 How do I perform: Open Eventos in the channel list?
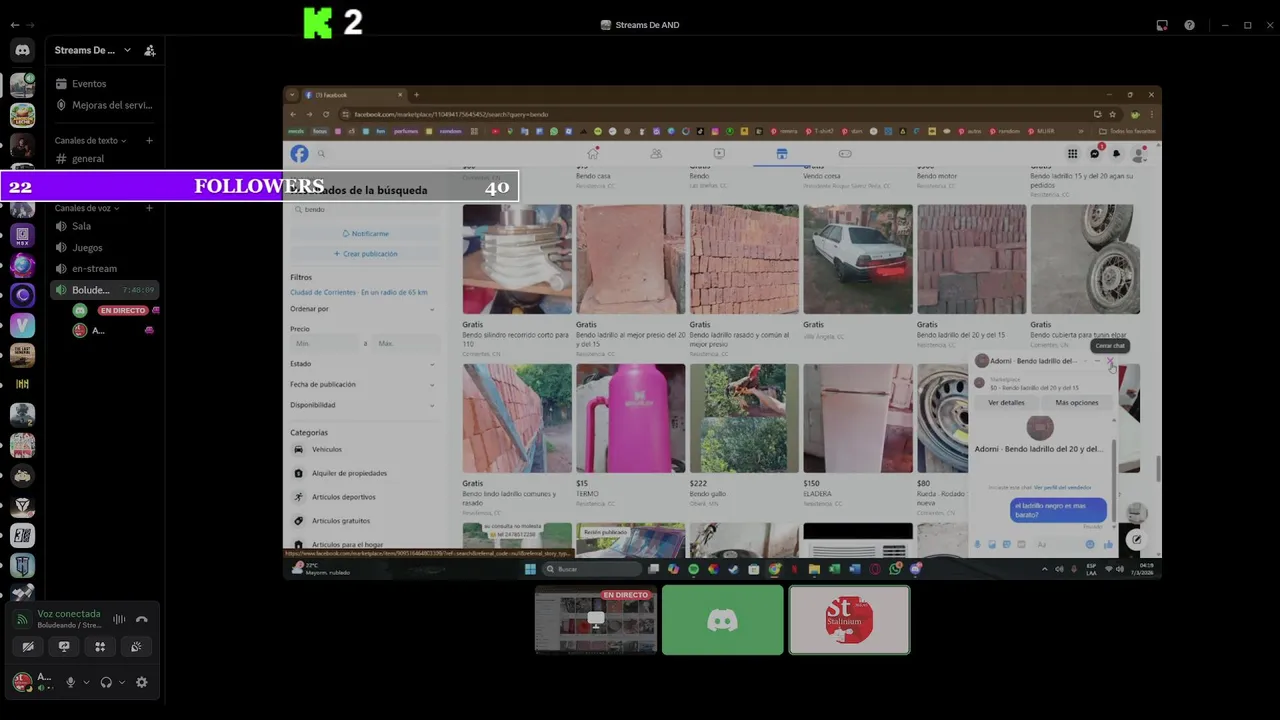tap(104, 84)
